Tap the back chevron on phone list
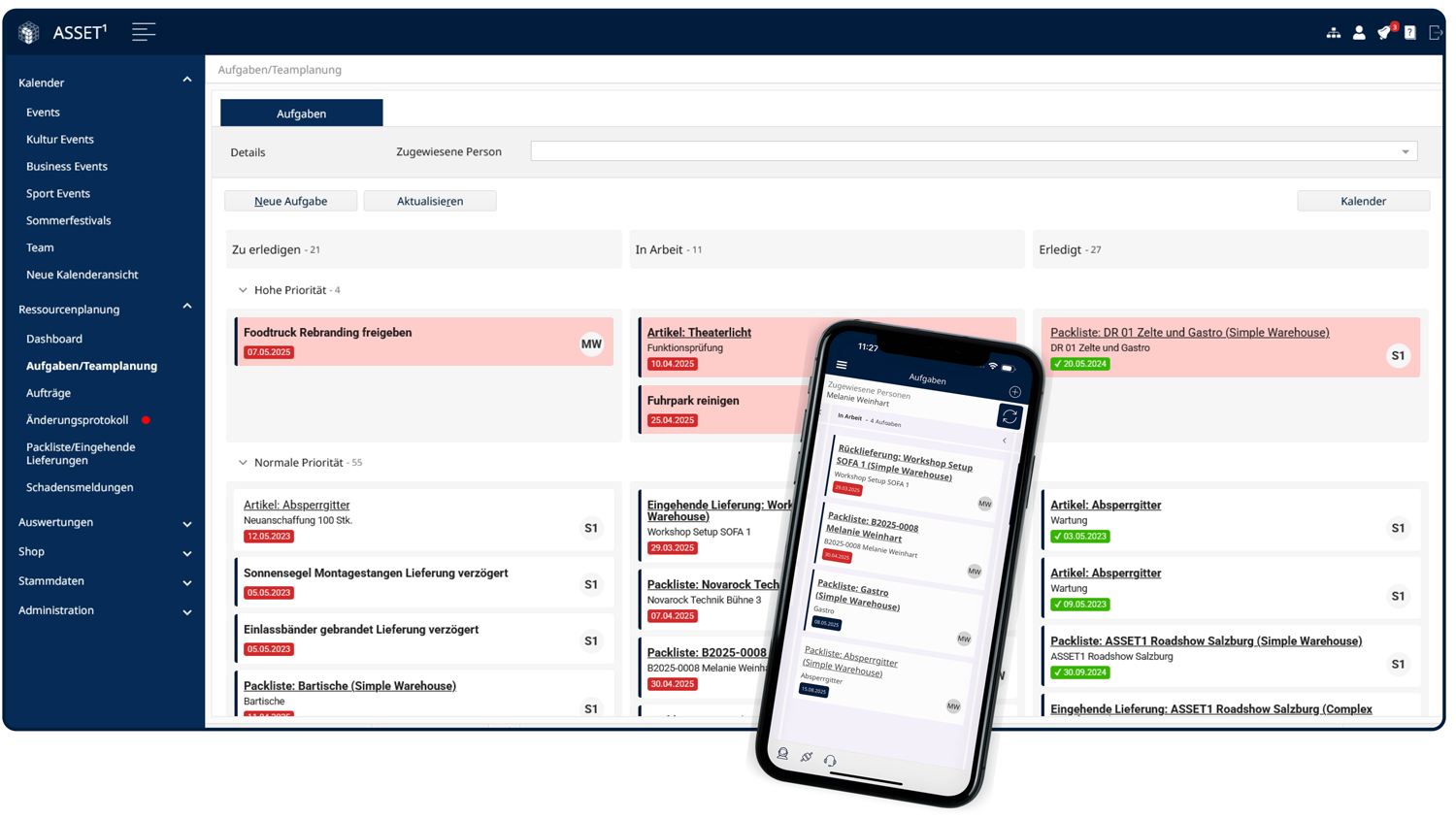Image resolution: width=1456 pixels, height=819 pixels. (1004, 441)
